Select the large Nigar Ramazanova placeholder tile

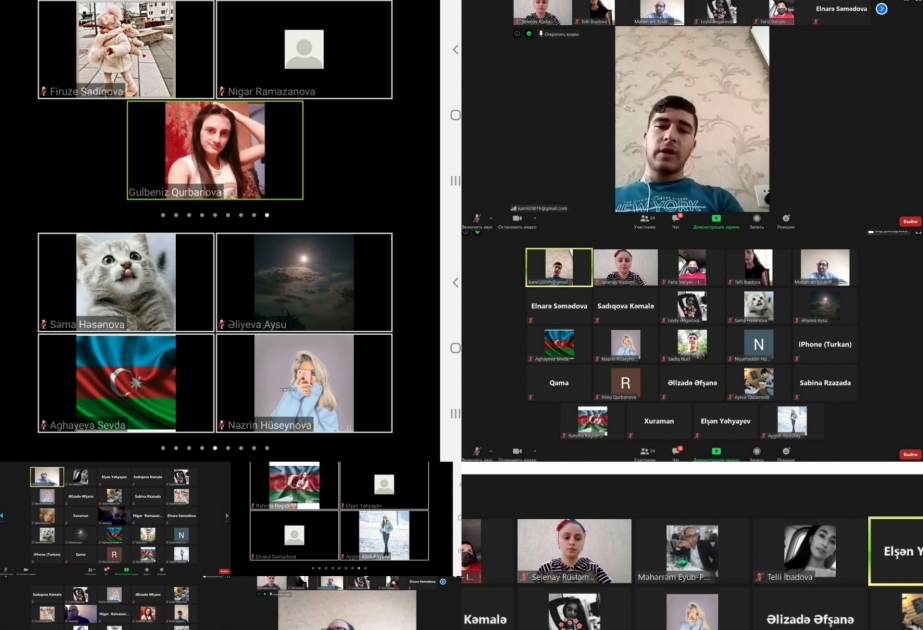[304, 49]
